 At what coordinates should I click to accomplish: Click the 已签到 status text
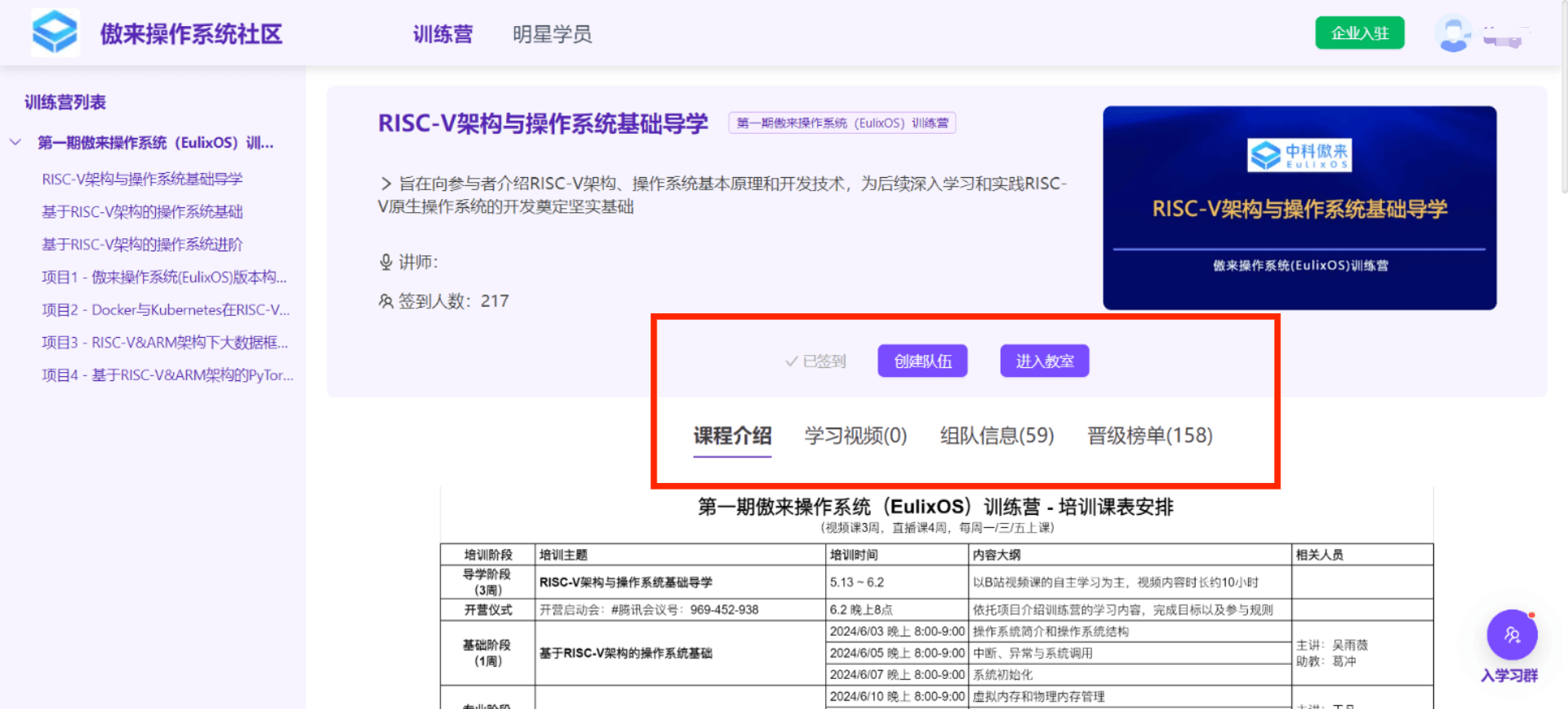coord(824,361)
